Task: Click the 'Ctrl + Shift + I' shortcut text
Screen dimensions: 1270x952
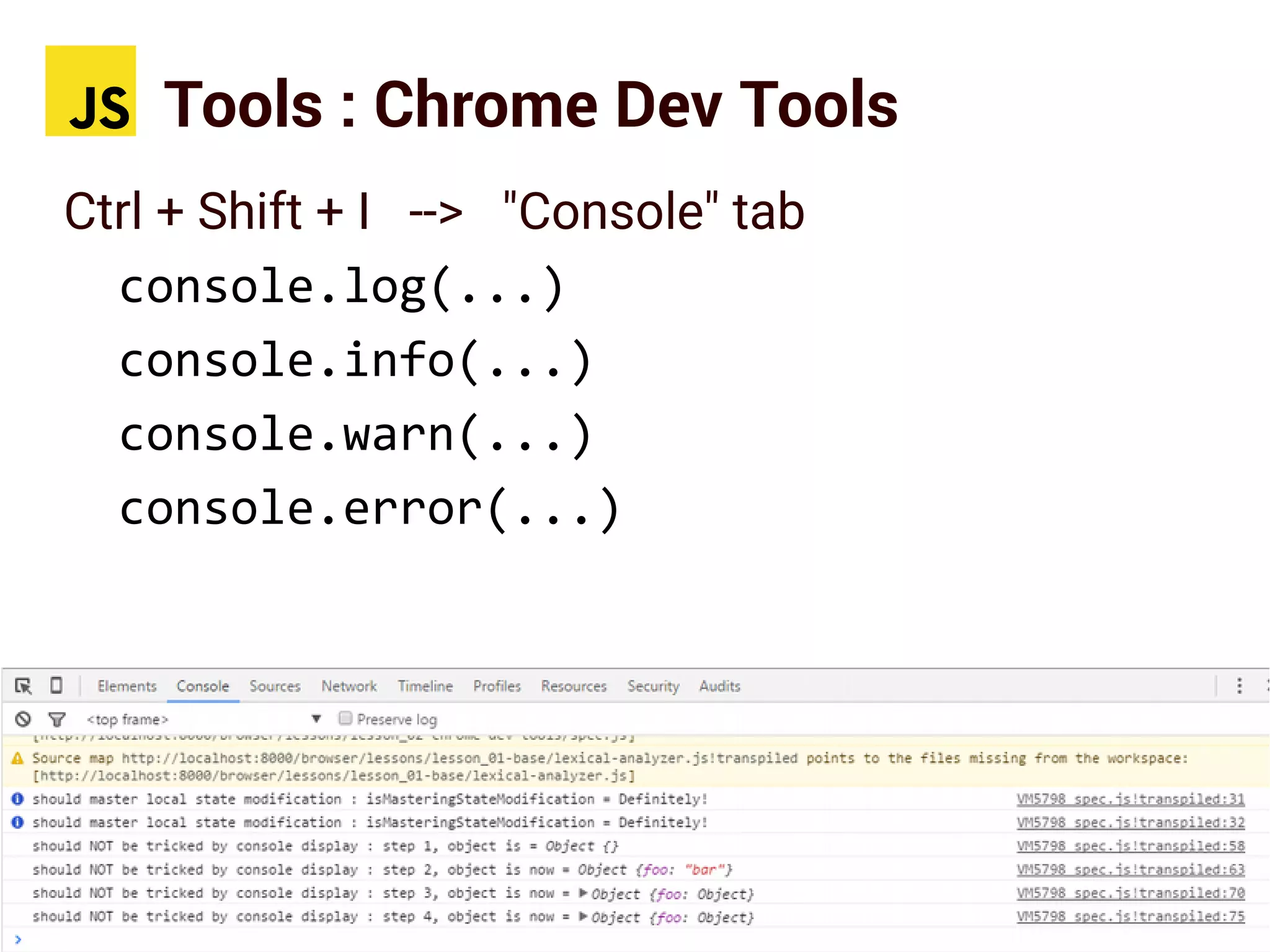Action: pos(218,211)
